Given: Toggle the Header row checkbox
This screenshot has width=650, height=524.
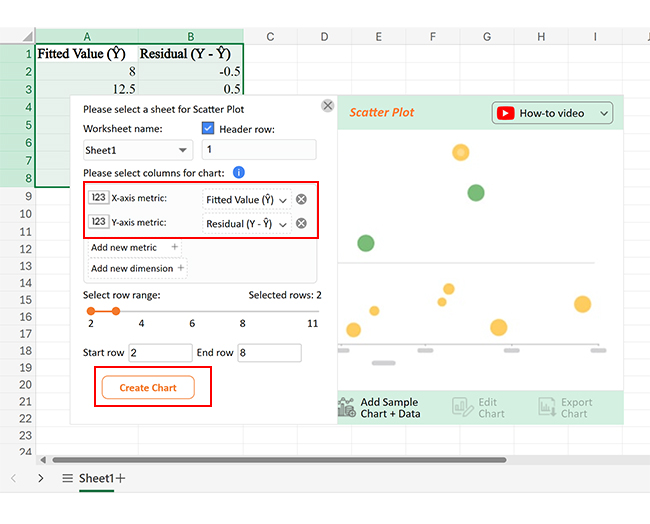Looking at the screenshot, I should tap(208, 129).
